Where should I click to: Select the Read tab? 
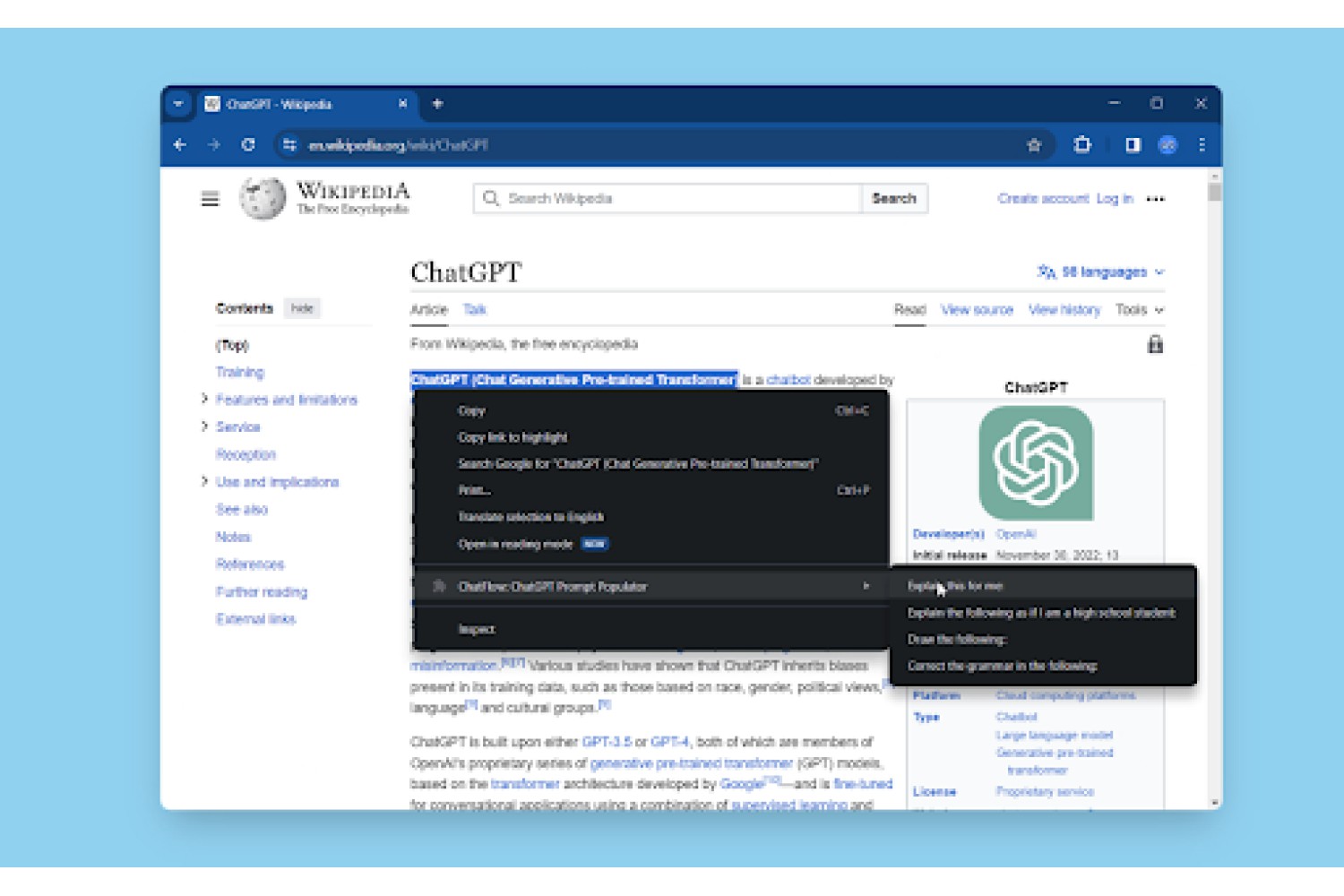(x=909, y=309)
